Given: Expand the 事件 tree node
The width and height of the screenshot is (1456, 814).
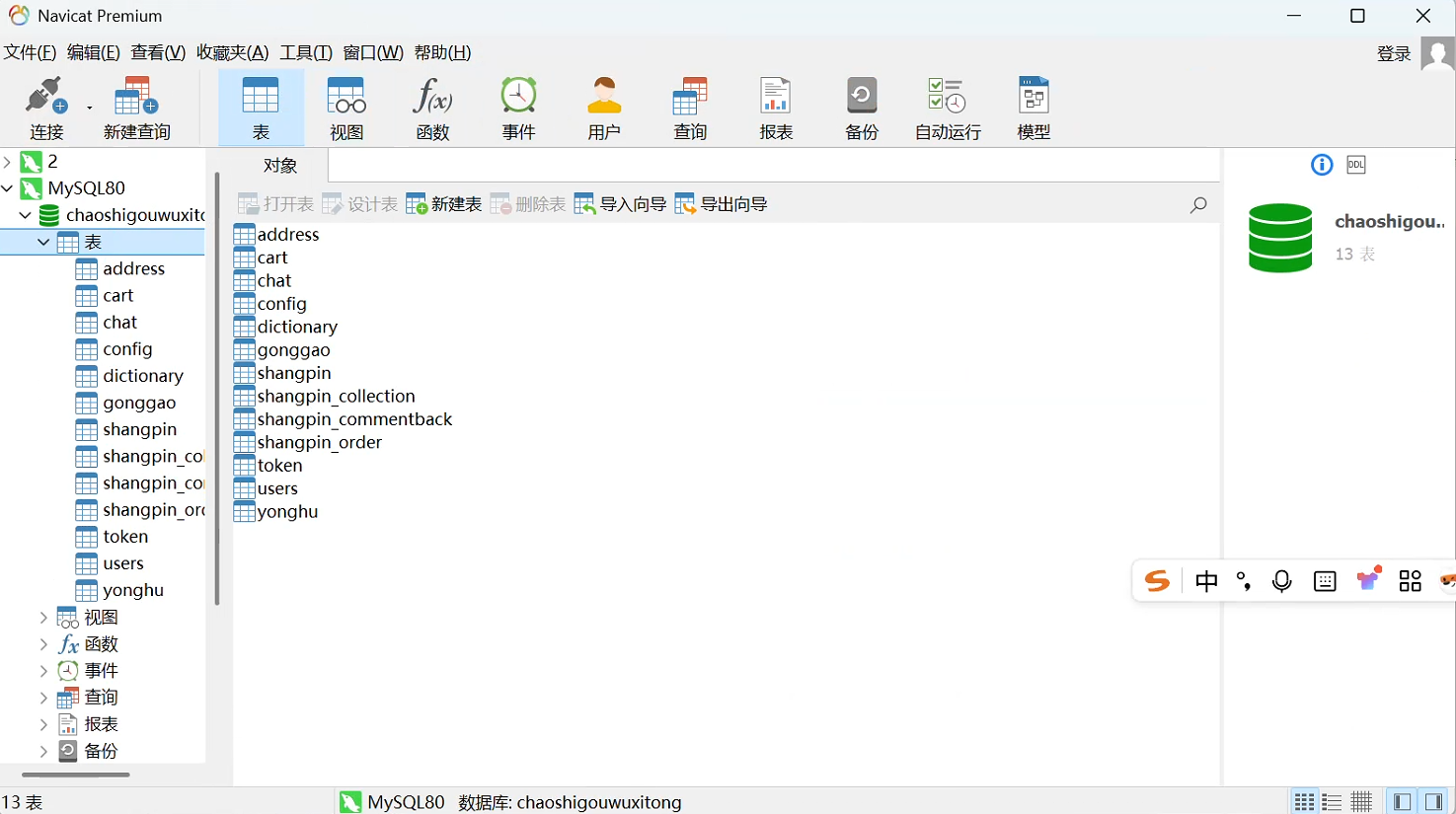Looking at the screenshot, I should click(43, 671).
